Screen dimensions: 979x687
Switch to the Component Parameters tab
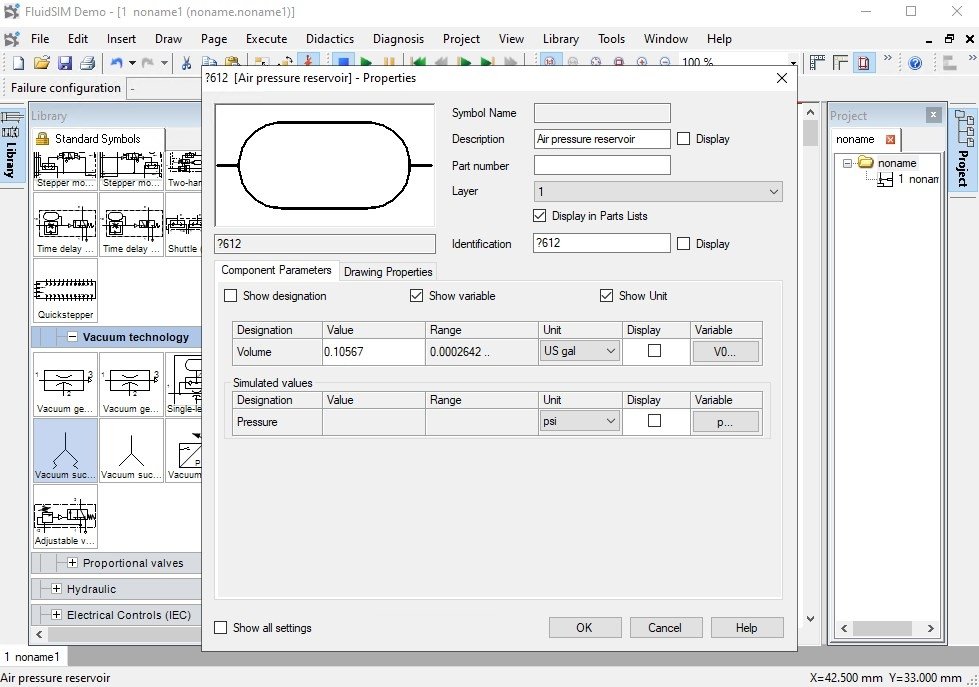[x=276, y=270]
